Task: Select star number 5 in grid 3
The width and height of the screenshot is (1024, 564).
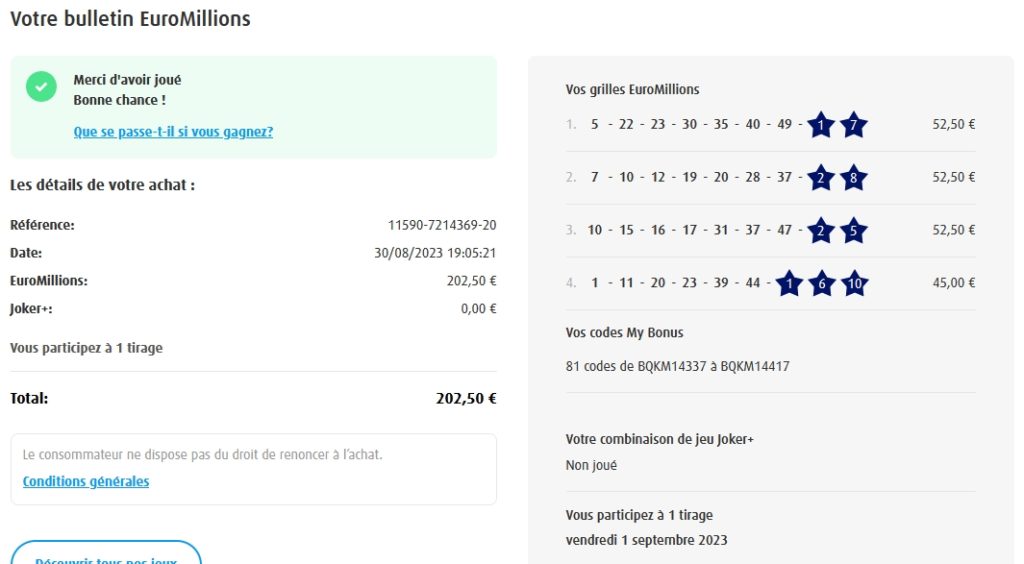Action: click(853, 230)
